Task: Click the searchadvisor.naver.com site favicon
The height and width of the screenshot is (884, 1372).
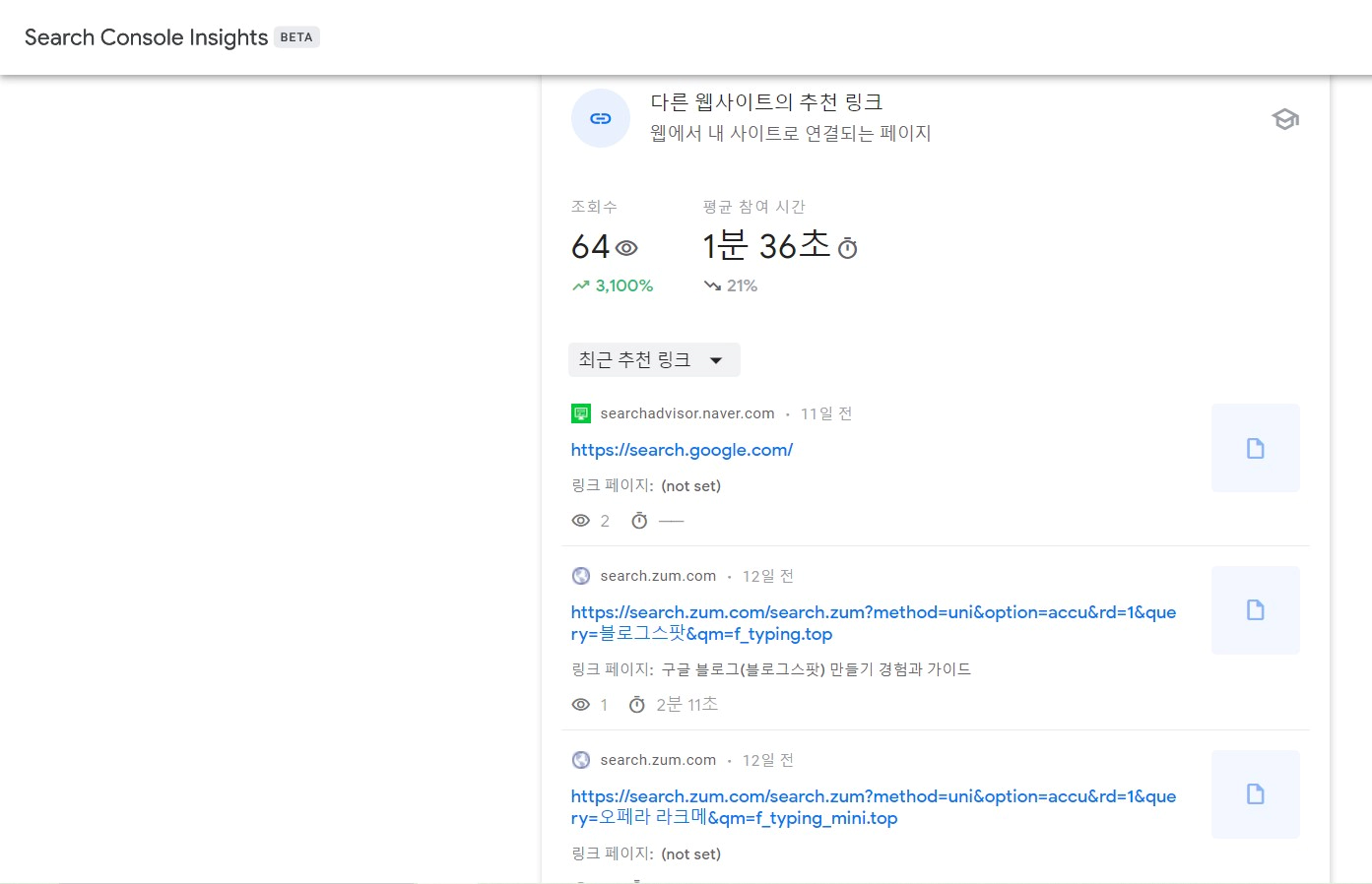Action: (580, 413)
